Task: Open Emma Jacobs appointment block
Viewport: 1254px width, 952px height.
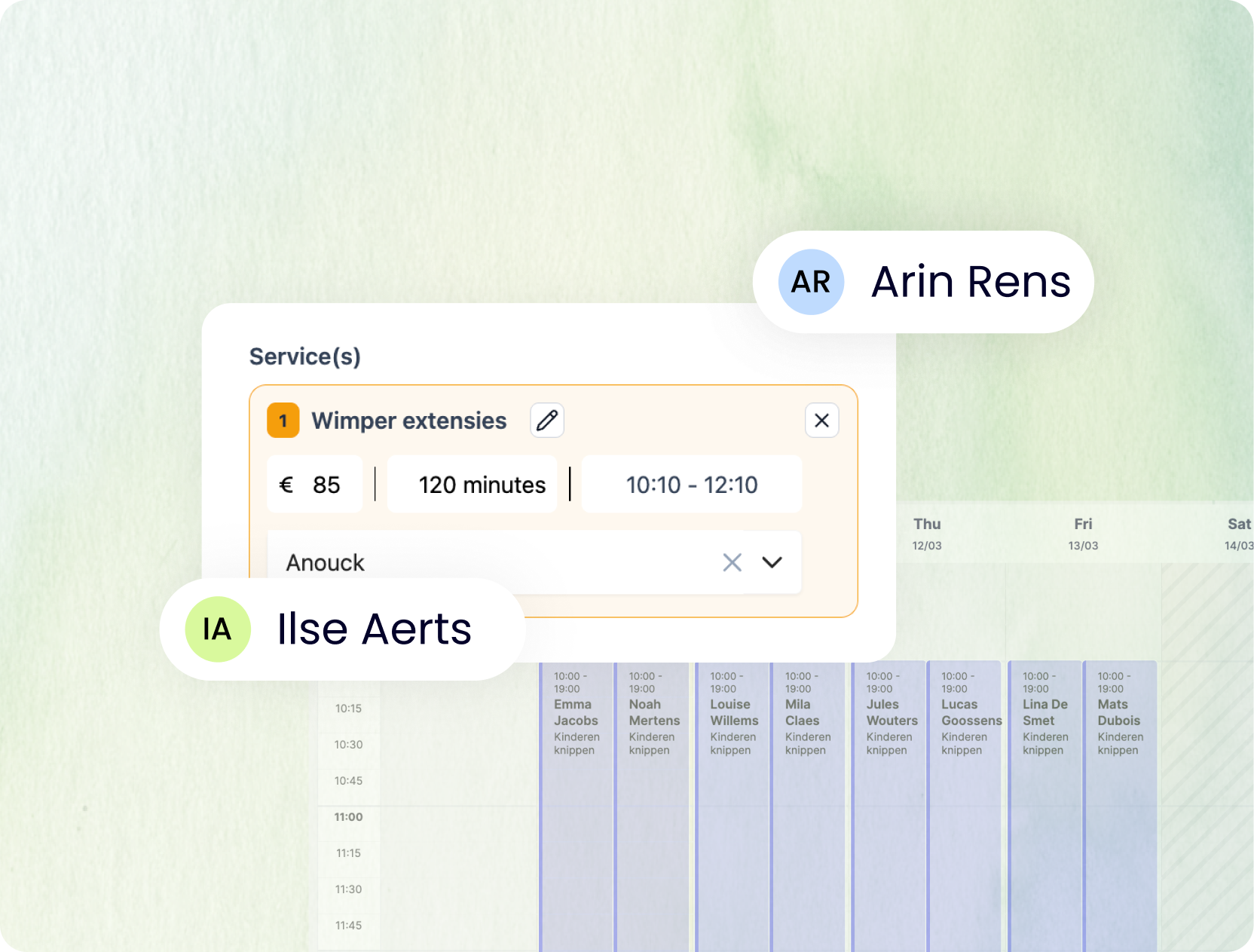Action: 577,805
